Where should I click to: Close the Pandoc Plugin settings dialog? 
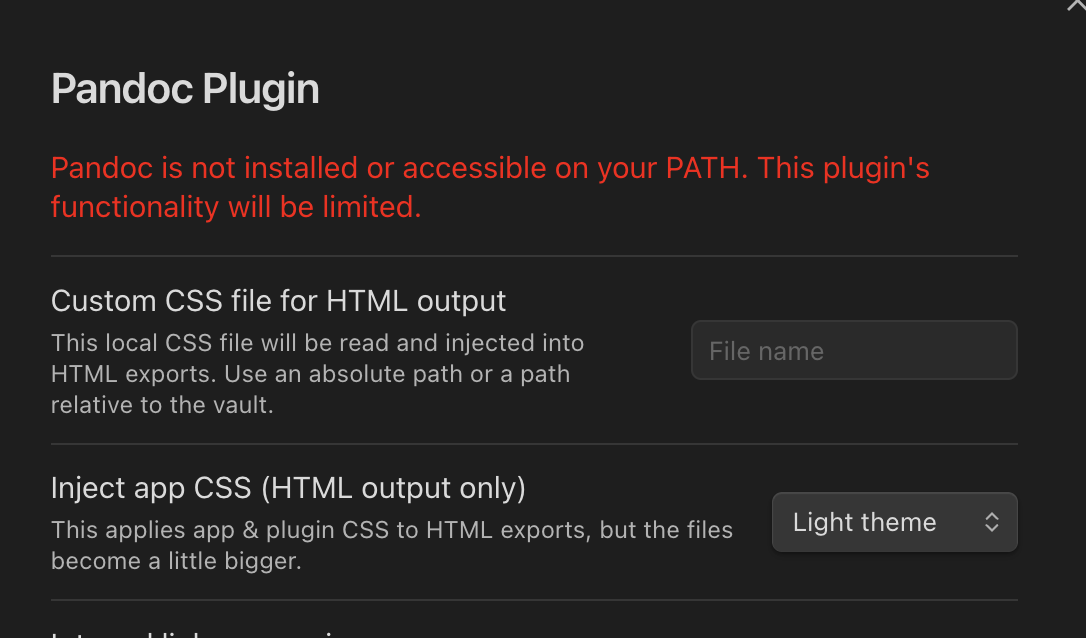[x=1076, y=5]
